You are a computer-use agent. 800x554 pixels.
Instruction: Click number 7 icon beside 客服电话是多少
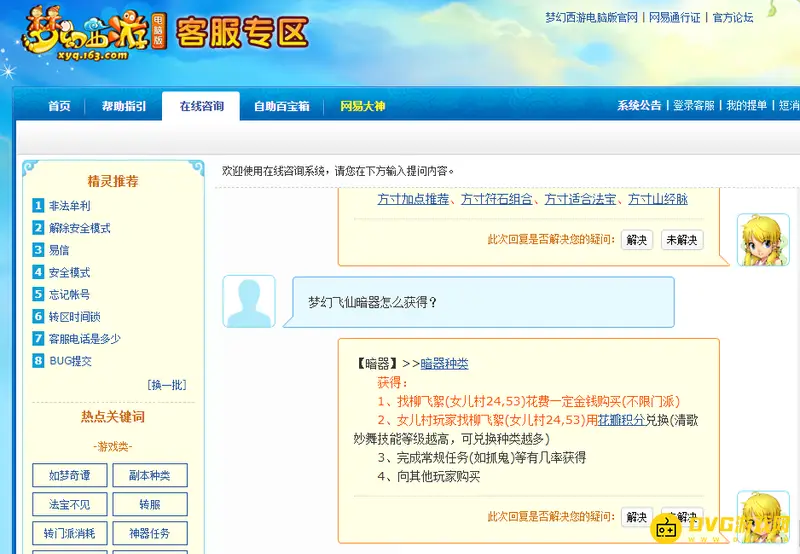(38, 338)
